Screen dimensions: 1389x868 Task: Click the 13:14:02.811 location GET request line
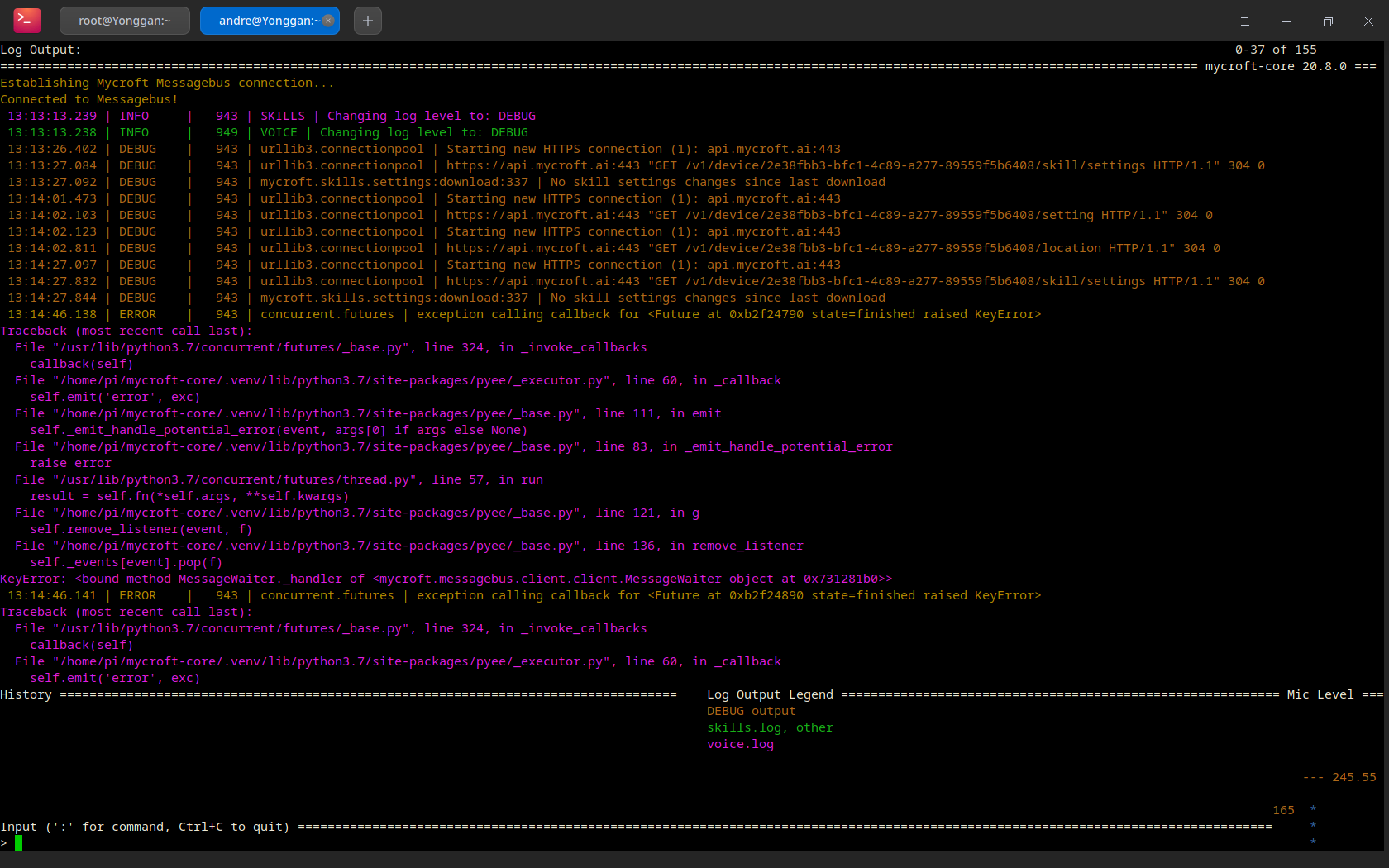(x=614, y=248)
